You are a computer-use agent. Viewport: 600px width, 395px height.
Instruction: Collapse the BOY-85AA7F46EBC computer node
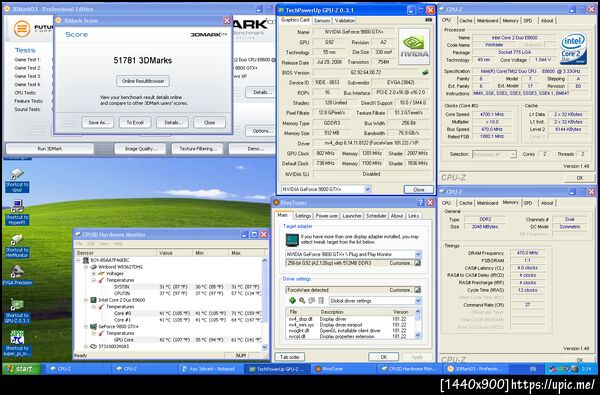(79, 260)
